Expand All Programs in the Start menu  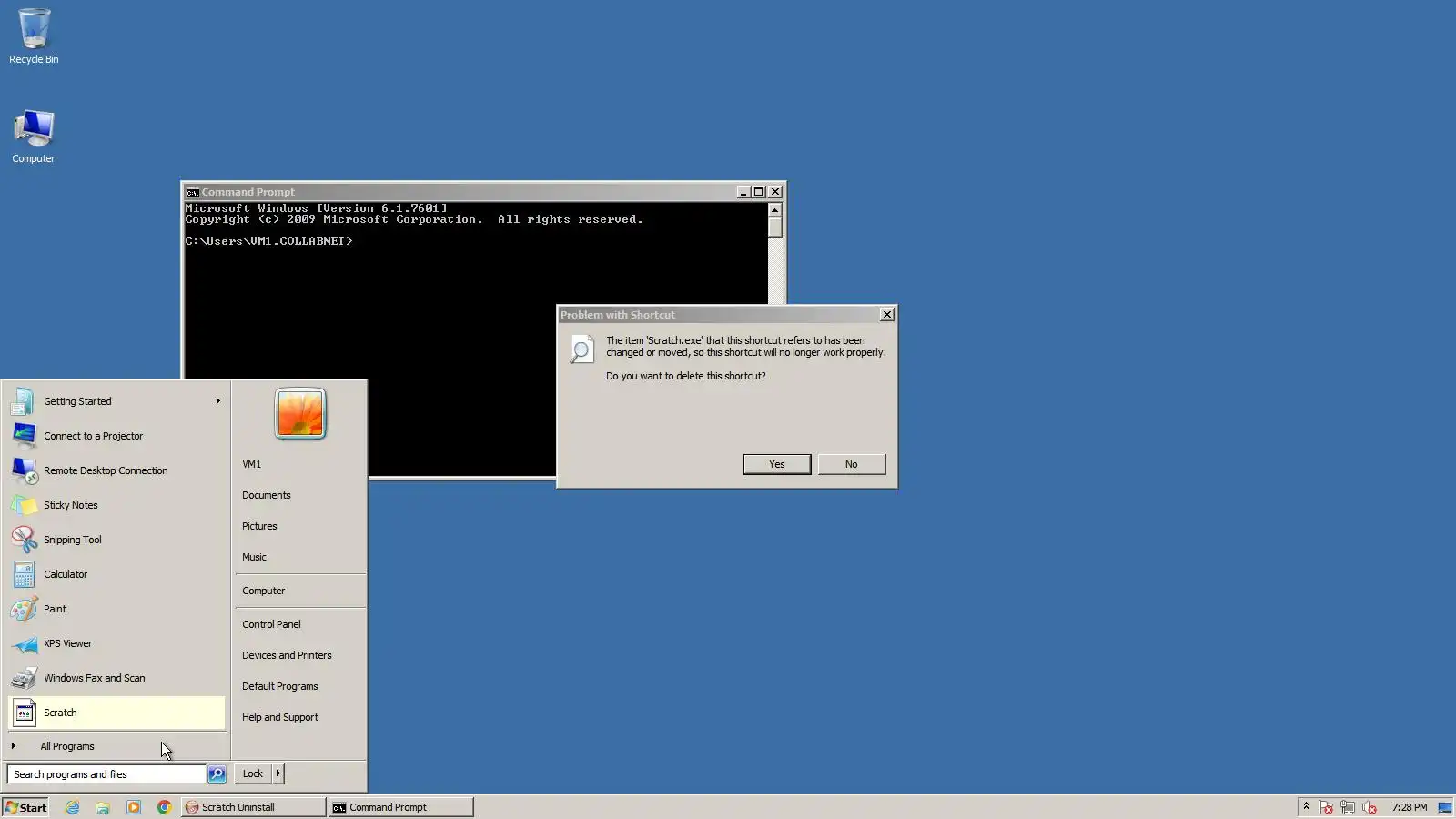click(116, 746)
